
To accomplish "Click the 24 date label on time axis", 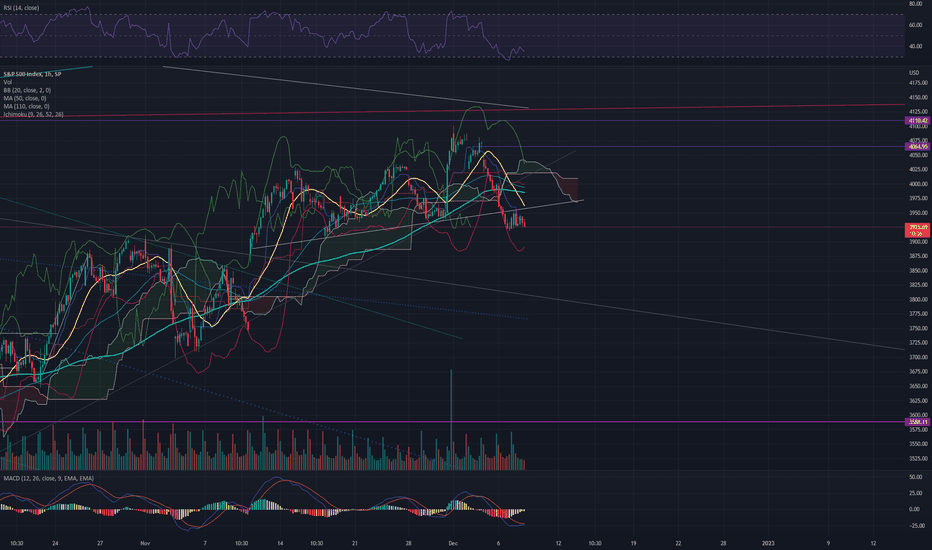I will (x=55, y=543).
